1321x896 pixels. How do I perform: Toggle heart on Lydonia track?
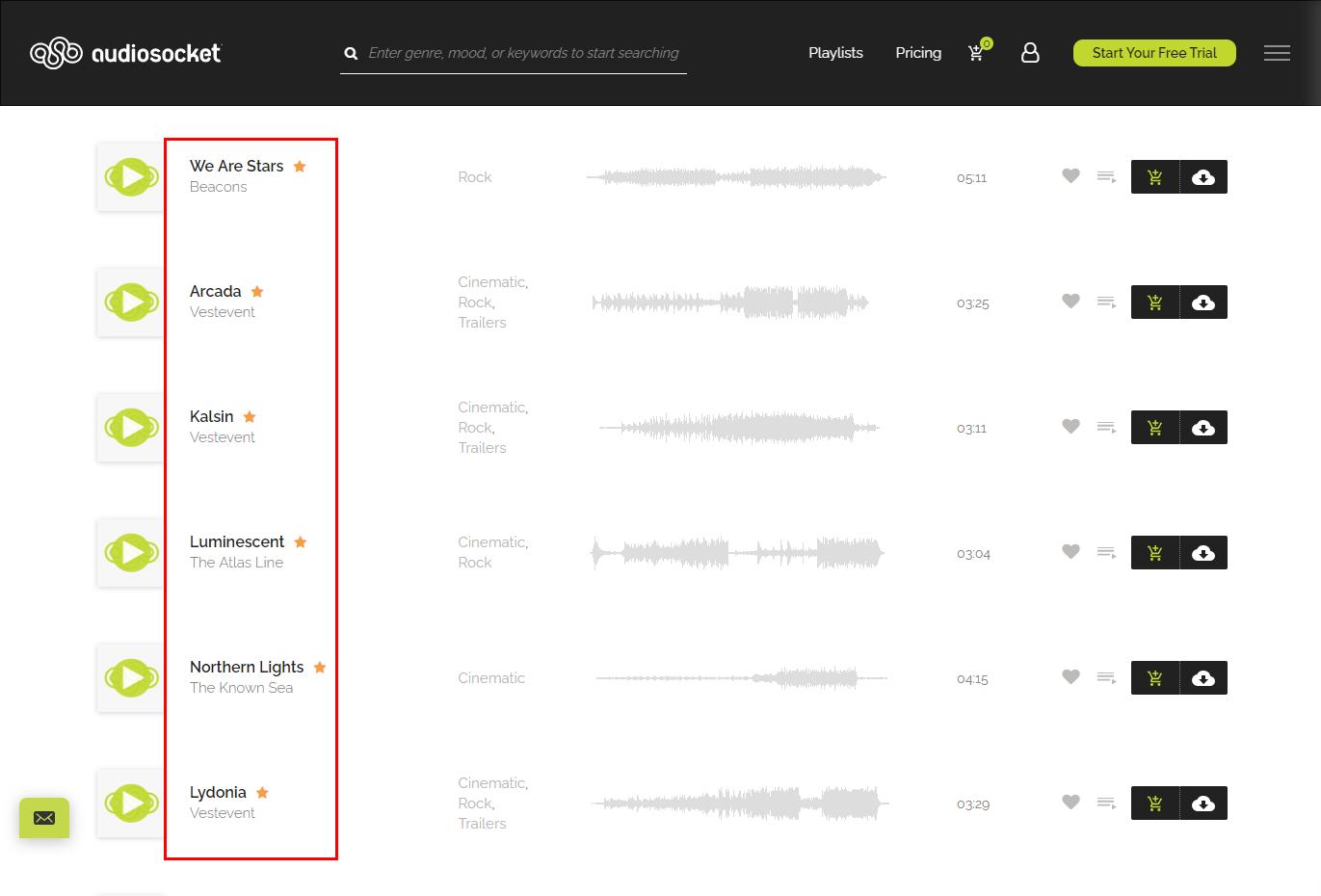(x=1070, y=803)
